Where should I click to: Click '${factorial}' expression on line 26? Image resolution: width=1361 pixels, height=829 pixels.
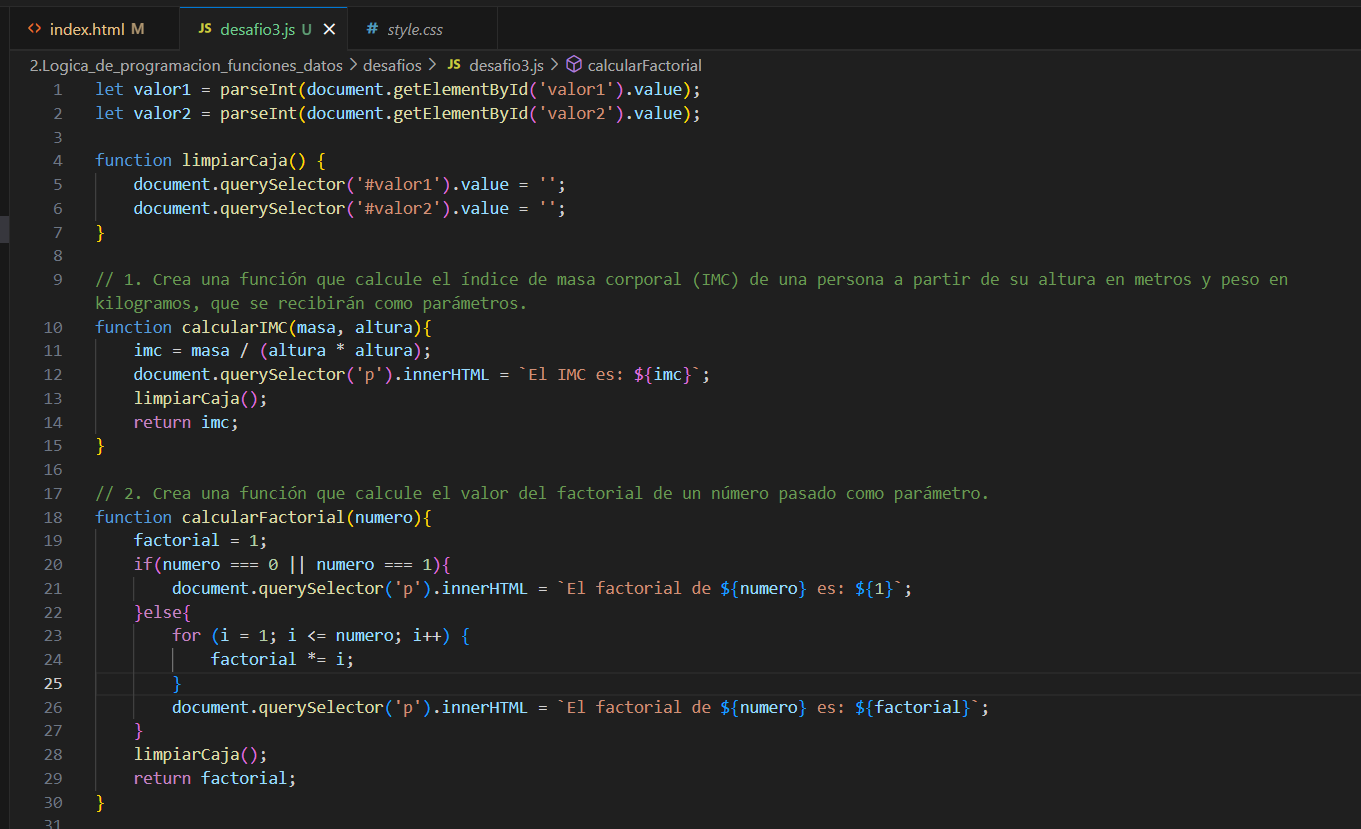914,707
